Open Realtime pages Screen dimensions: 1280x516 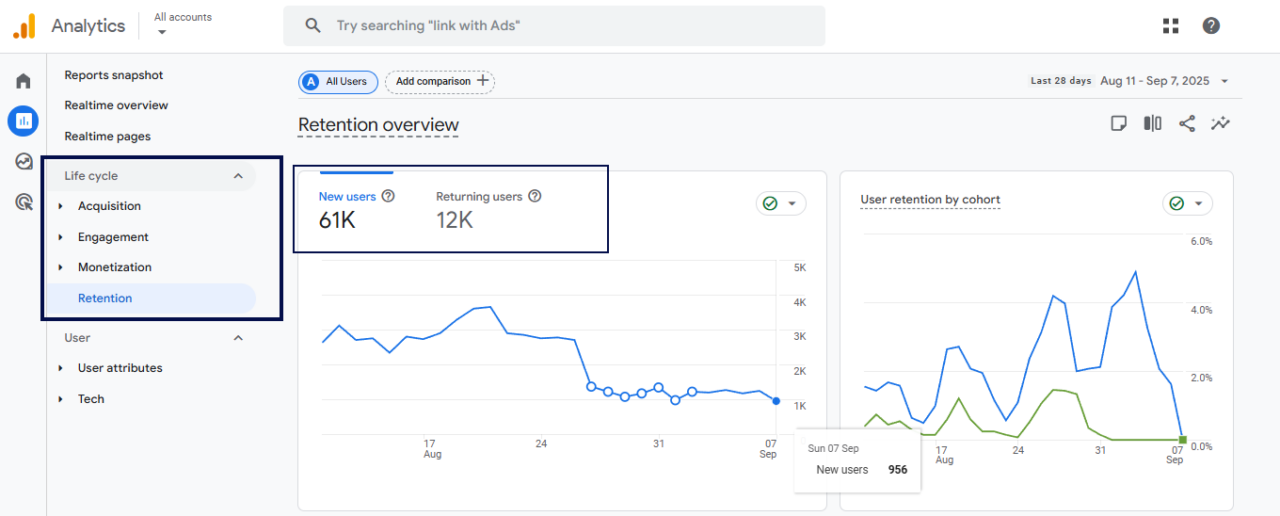coord(107,136)
